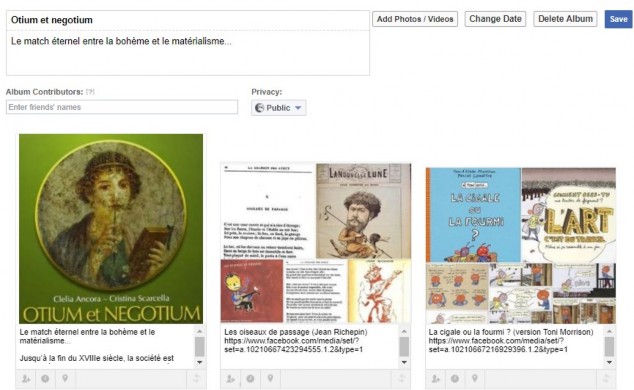Edit the Les oiseaux de passage caption
Screen dimensions: 634x390
pos(310,346)
